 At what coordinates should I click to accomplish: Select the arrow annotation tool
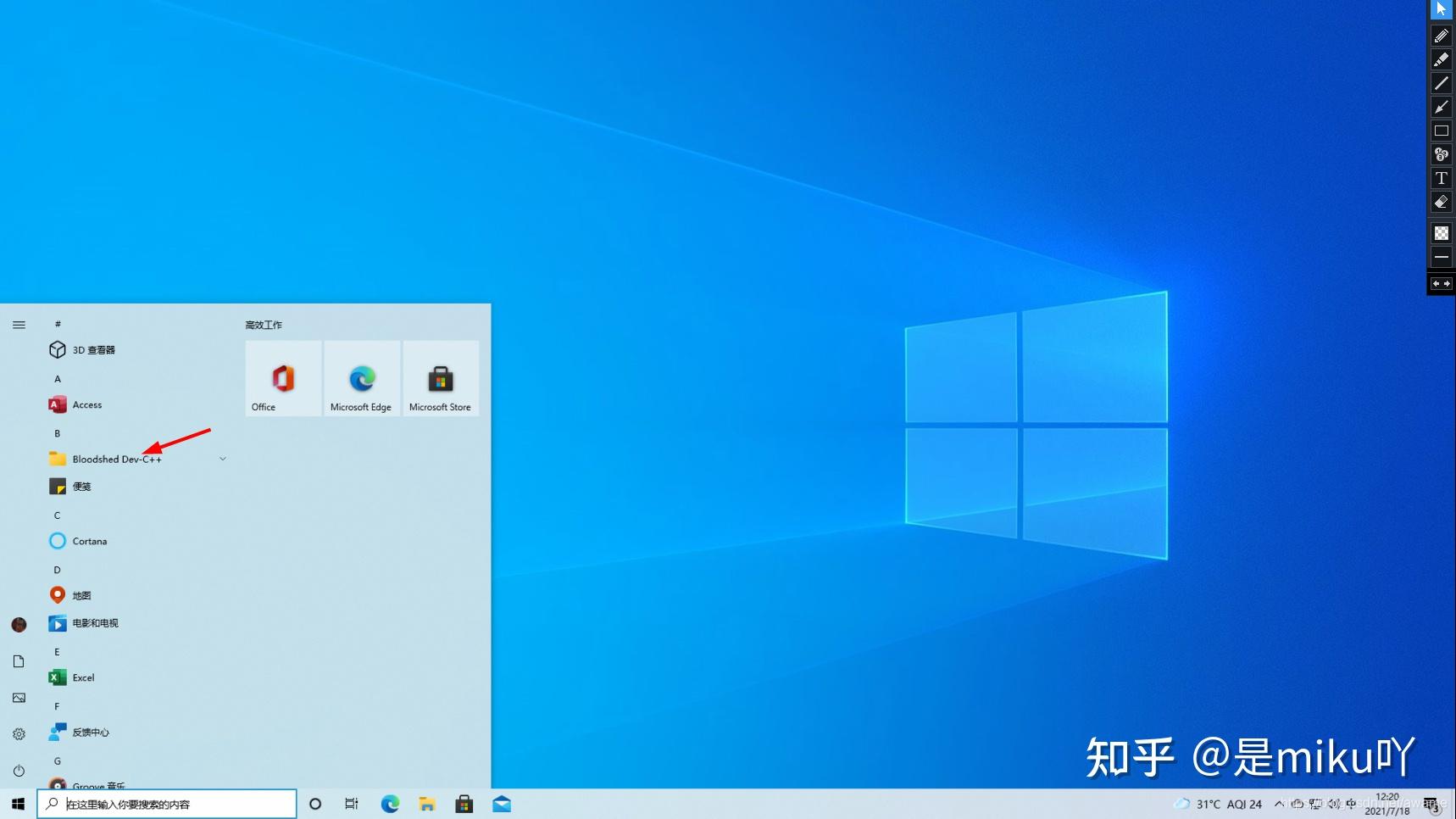point(1442,108)
